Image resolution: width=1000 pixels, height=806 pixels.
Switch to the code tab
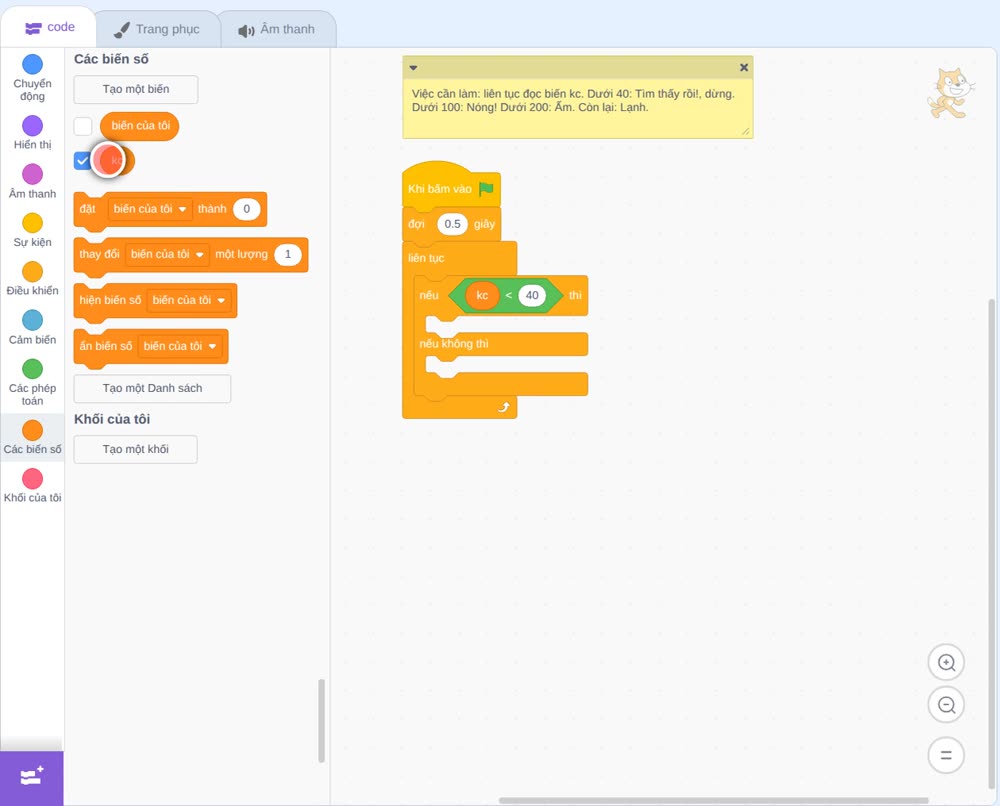coord(50,27)
